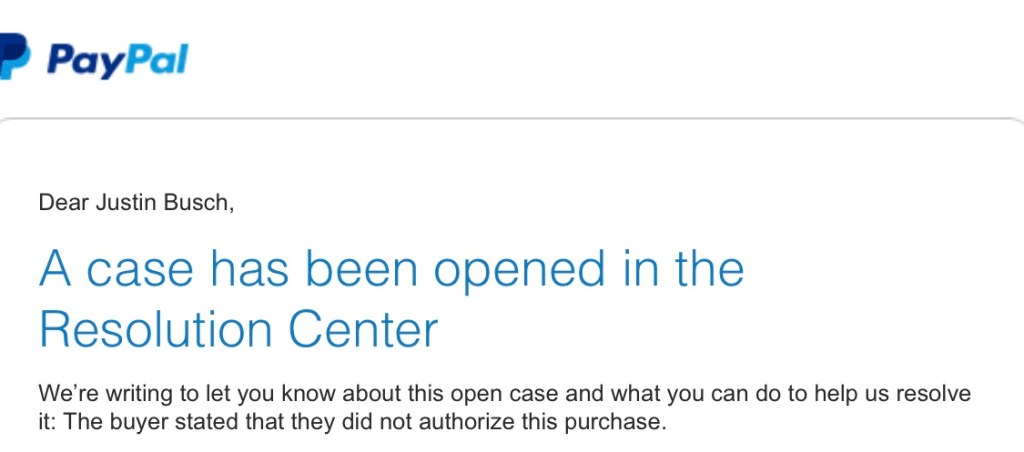The height and width of the screenshot is (452, 1024).
Task: Click the PayPal wordmark text
Action: (117, 59)
